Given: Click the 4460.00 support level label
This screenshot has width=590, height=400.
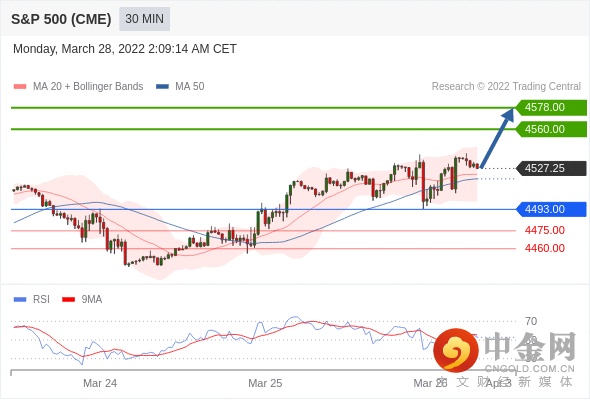Looking at the screenshot, I should (545, 248).
